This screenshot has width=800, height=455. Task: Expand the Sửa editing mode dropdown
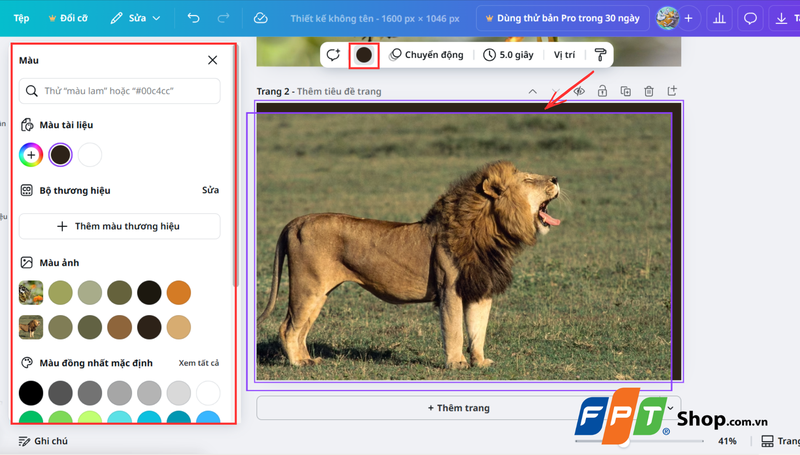pos(135,18)
